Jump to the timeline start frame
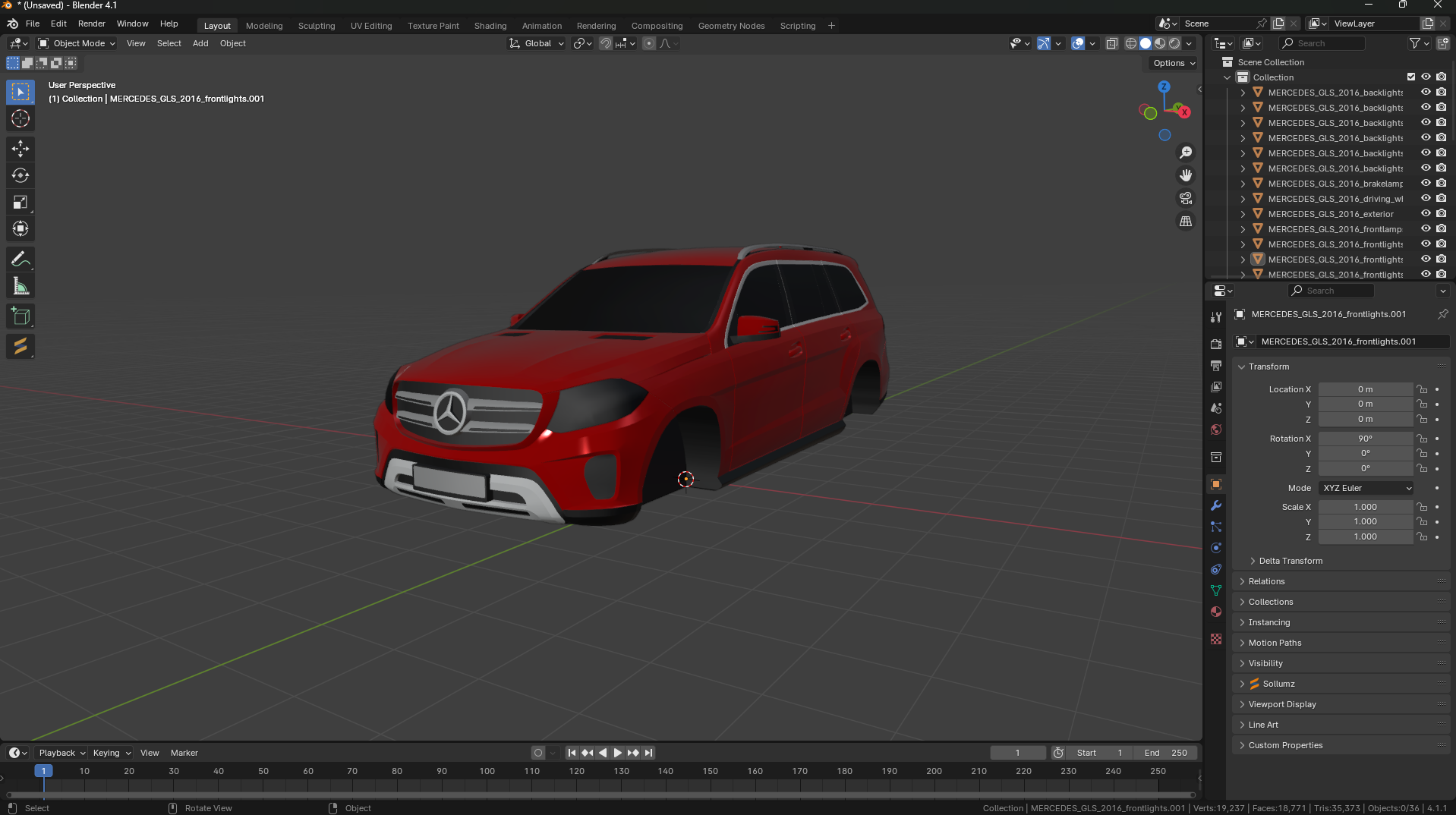1456x815 pixels. click(572, 753)
